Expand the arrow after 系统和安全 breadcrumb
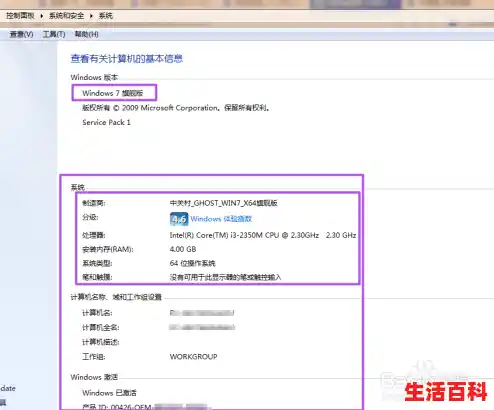 click(91, 16)
